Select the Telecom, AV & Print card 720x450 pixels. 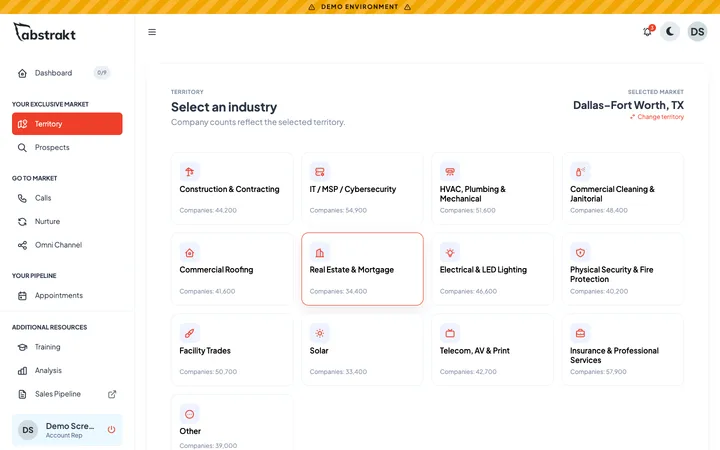[492, 350]
